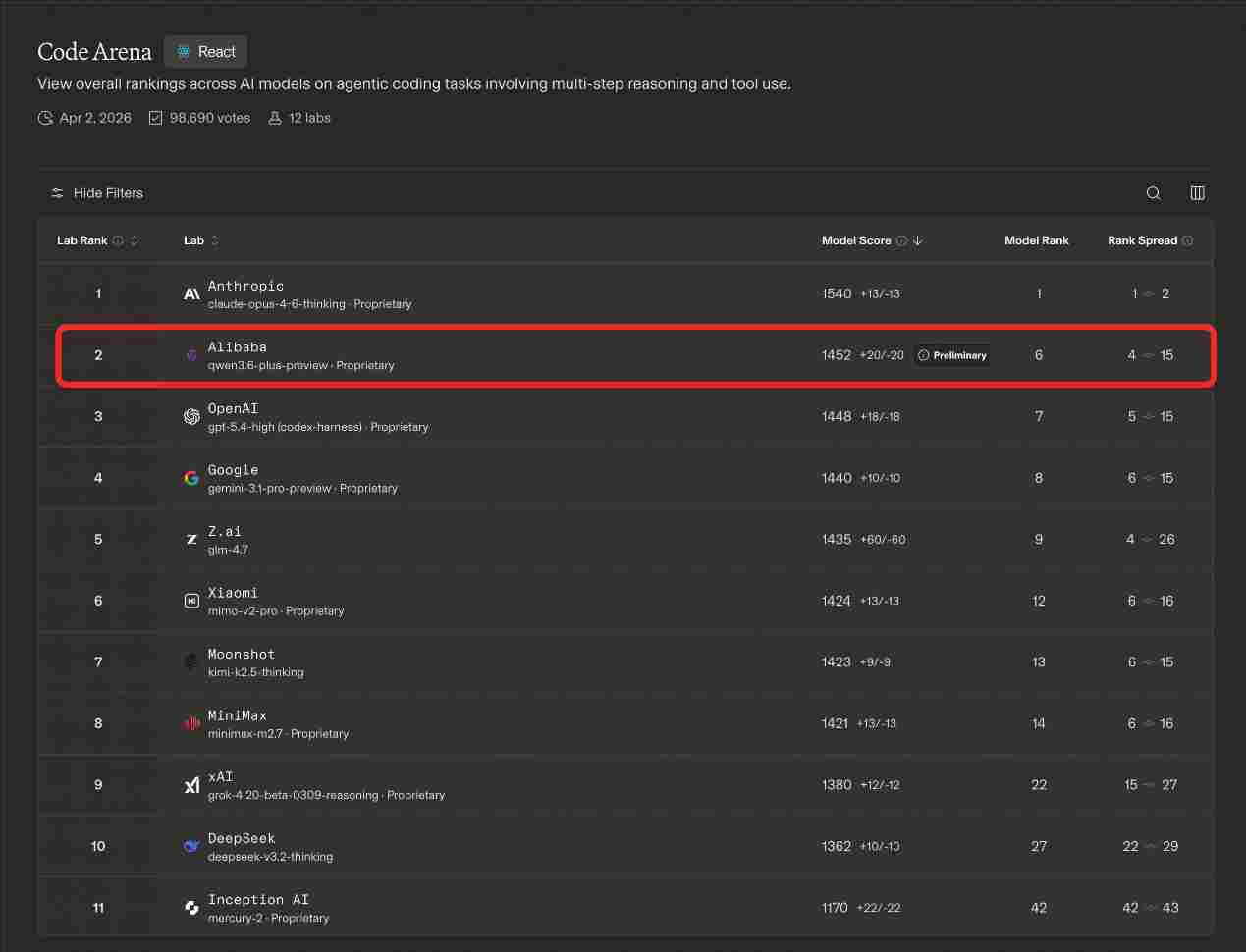The height and width of the screenshot is (952, 1246).
Task: Toggle Hide Filters
Action: 97,193
